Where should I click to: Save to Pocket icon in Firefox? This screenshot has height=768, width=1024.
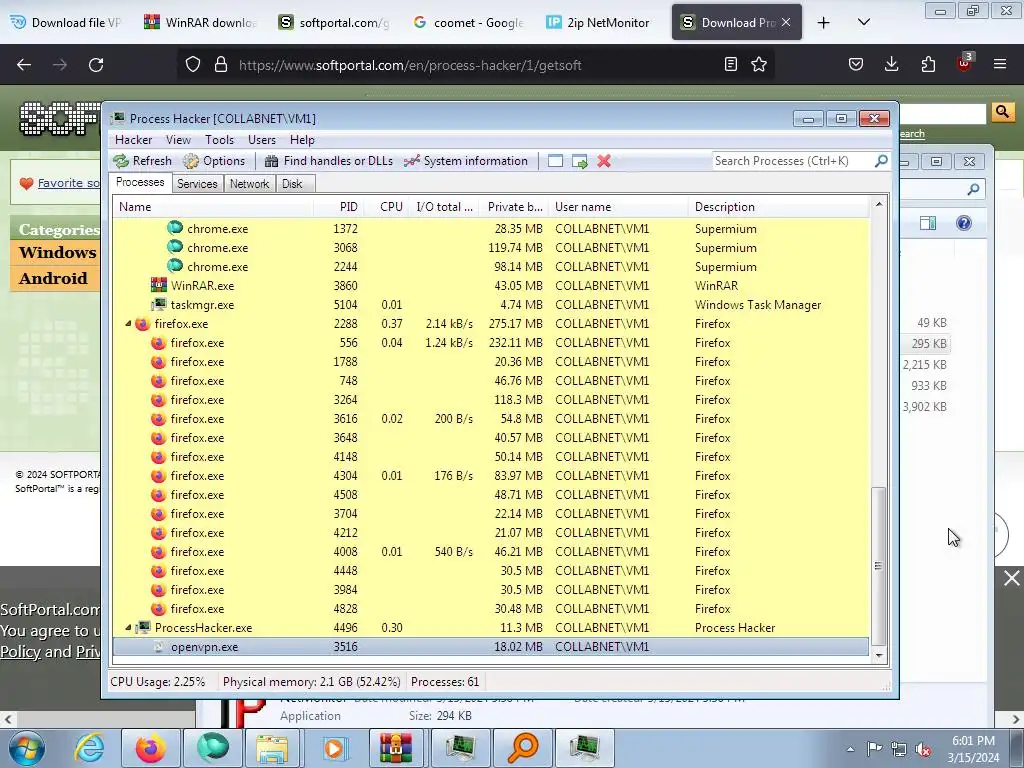pos(856,65)
